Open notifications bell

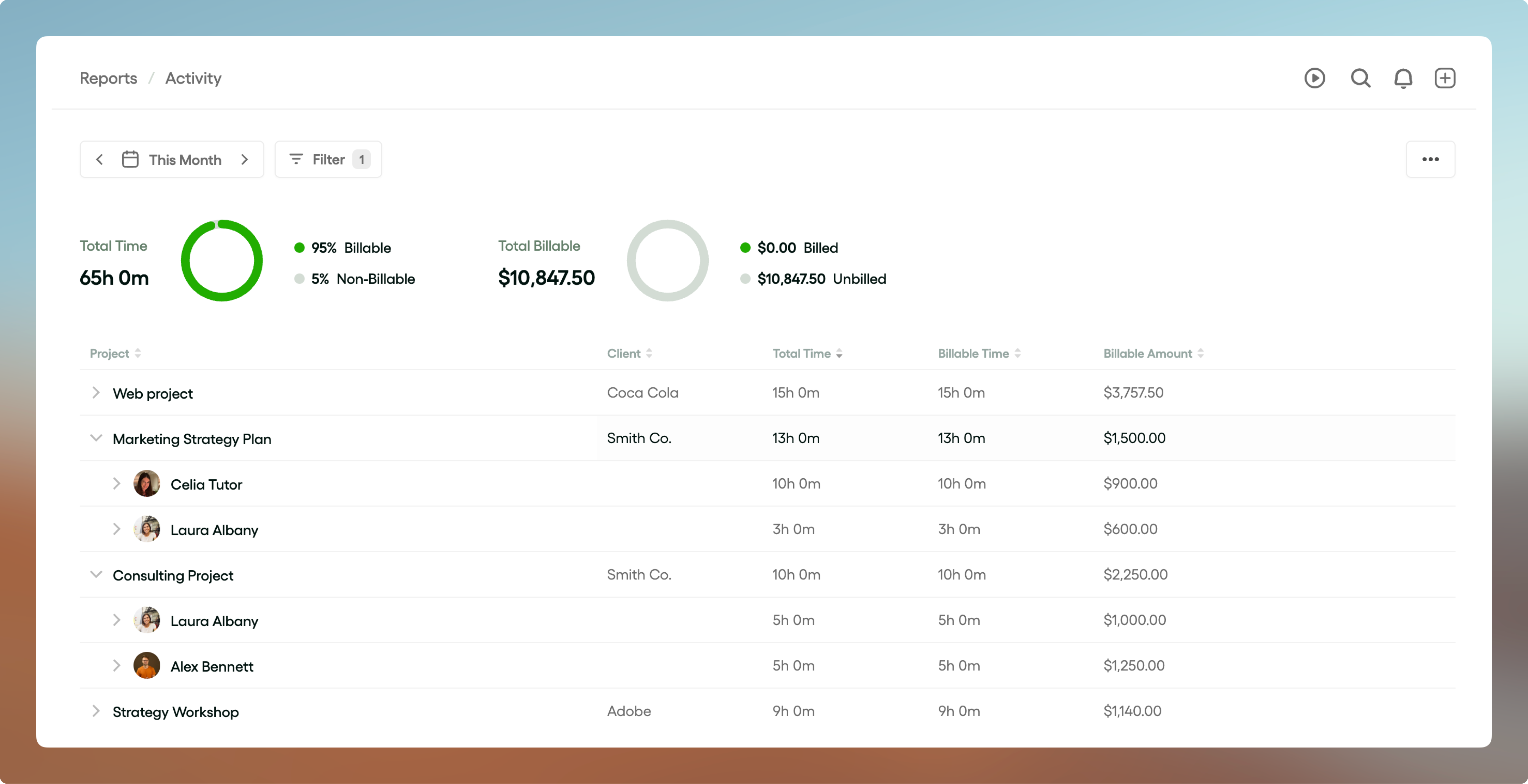pyautogui.click(x=1403, y=78)
